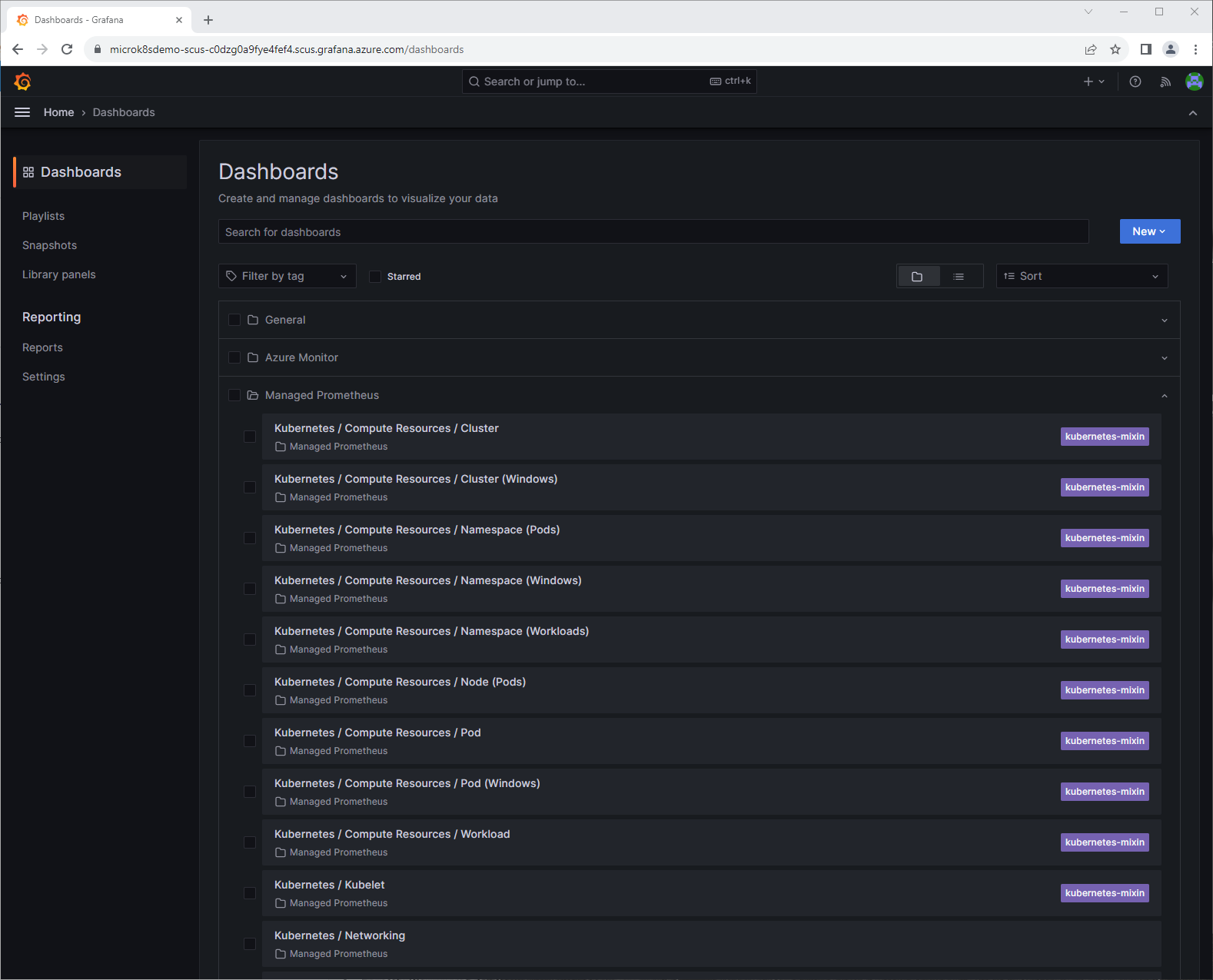Open the Sort dropdown
1213x980 pixels.
click(x=1081, y=276)
